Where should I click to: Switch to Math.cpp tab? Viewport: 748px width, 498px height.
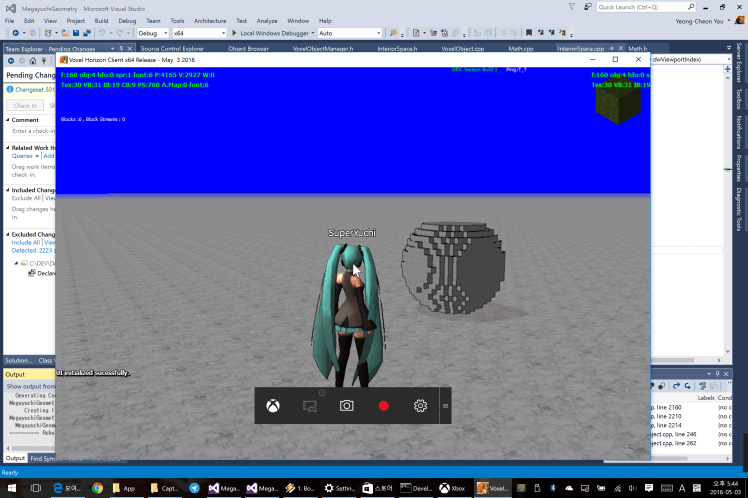[521, 49]
